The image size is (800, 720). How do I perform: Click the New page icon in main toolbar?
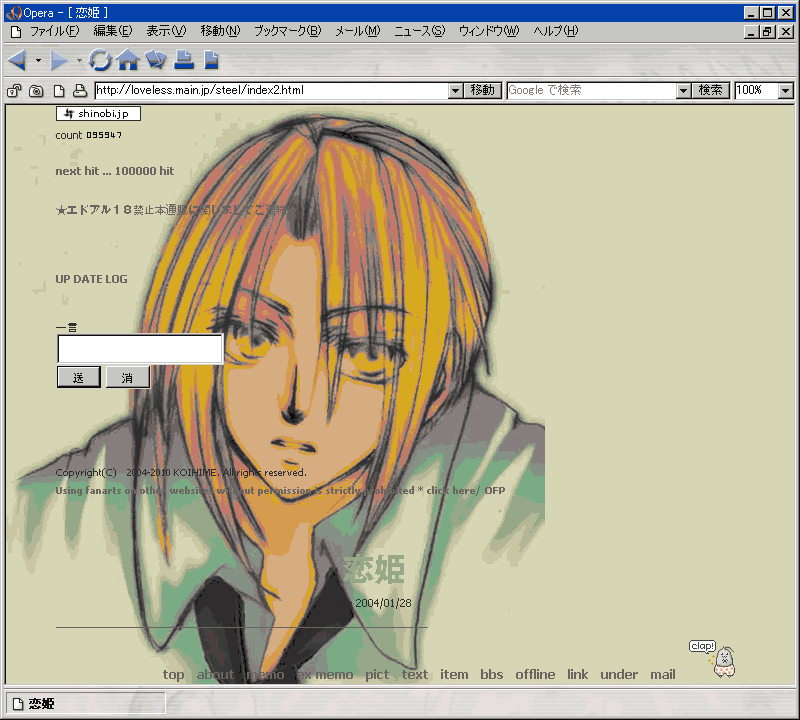click(x=211, y=60)
